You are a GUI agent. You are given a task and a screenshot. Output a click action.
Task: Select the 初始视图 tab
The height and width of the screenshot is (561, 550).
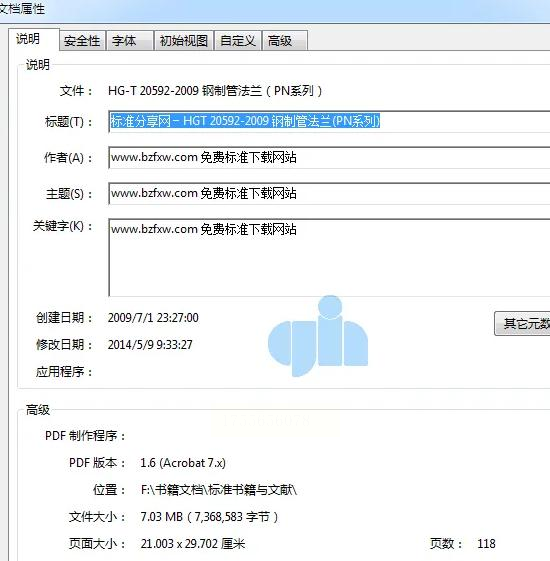[x=184, y=40]
